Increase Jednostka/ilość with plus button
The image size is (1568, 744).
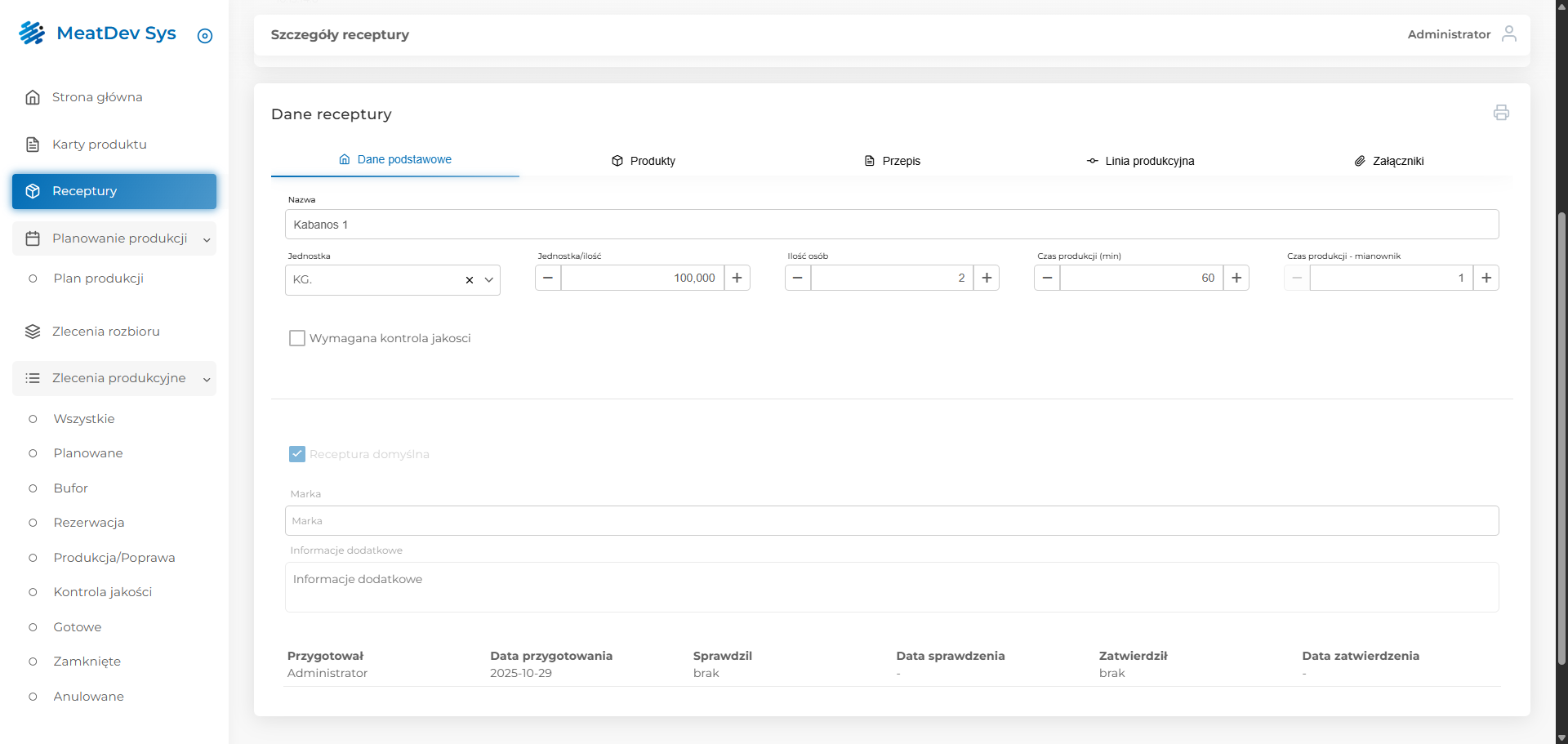(737, 278)
